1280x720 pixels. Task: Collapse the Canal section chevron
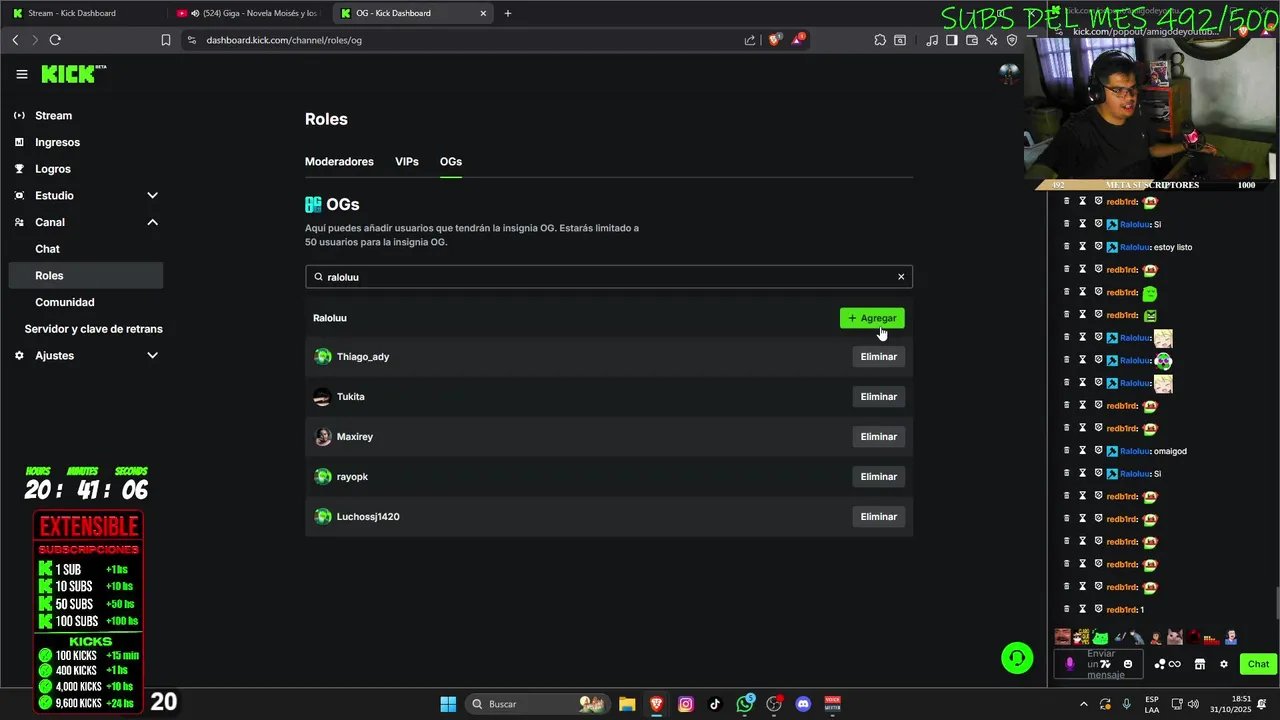coord(152,222)
